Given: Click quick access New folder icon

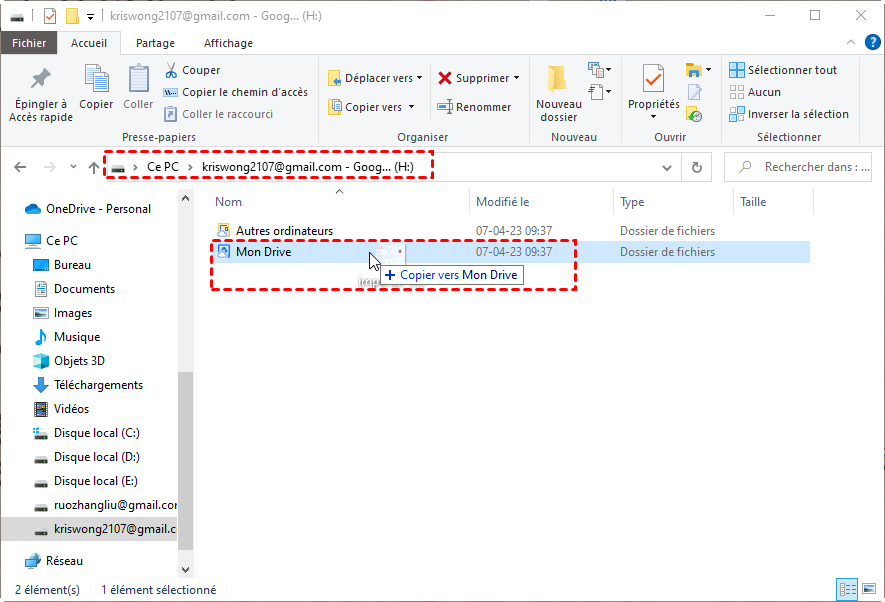Looking at the screenshot, I should (x=72, y=16).
